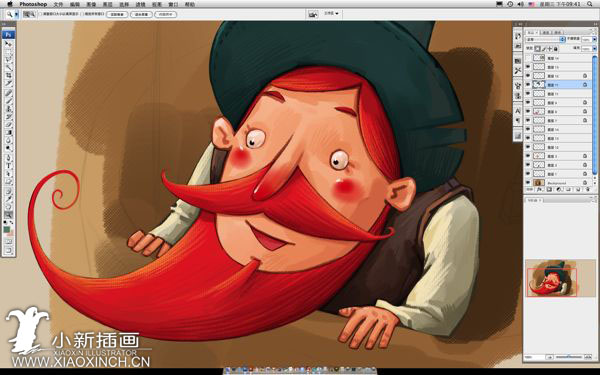The image size is (600, 375).
Task: Hide the Background layer visibility eye
Action: point(528,183)
